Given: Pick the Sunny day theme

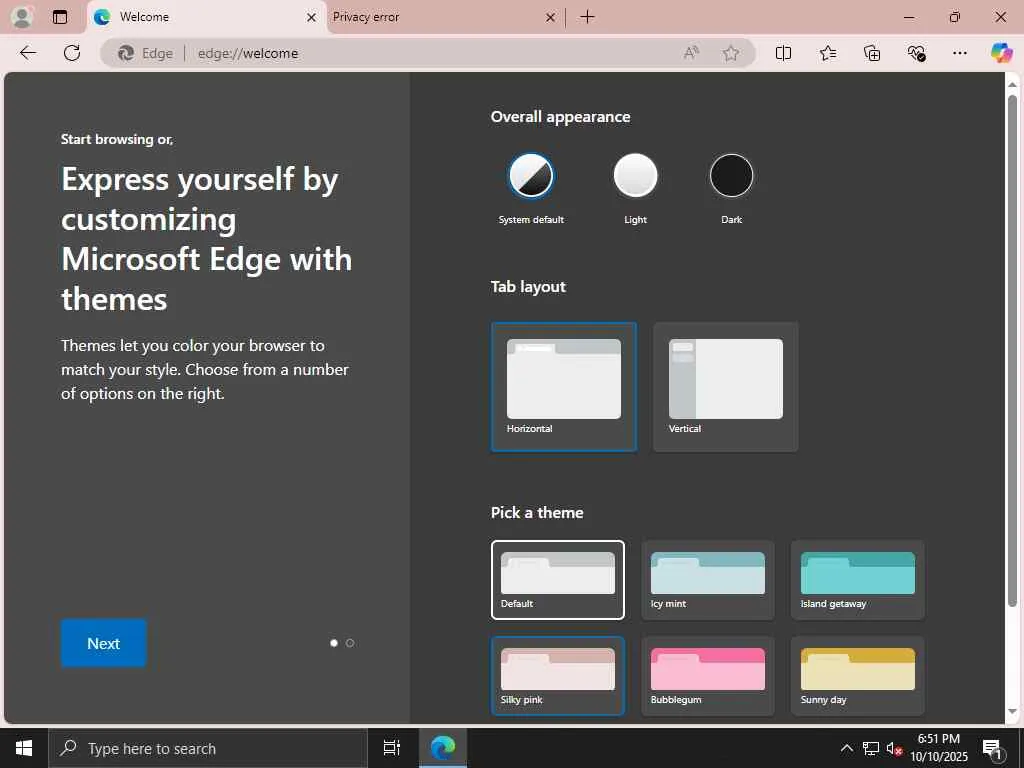Looking at the screenshot, I should click(858, 676).
